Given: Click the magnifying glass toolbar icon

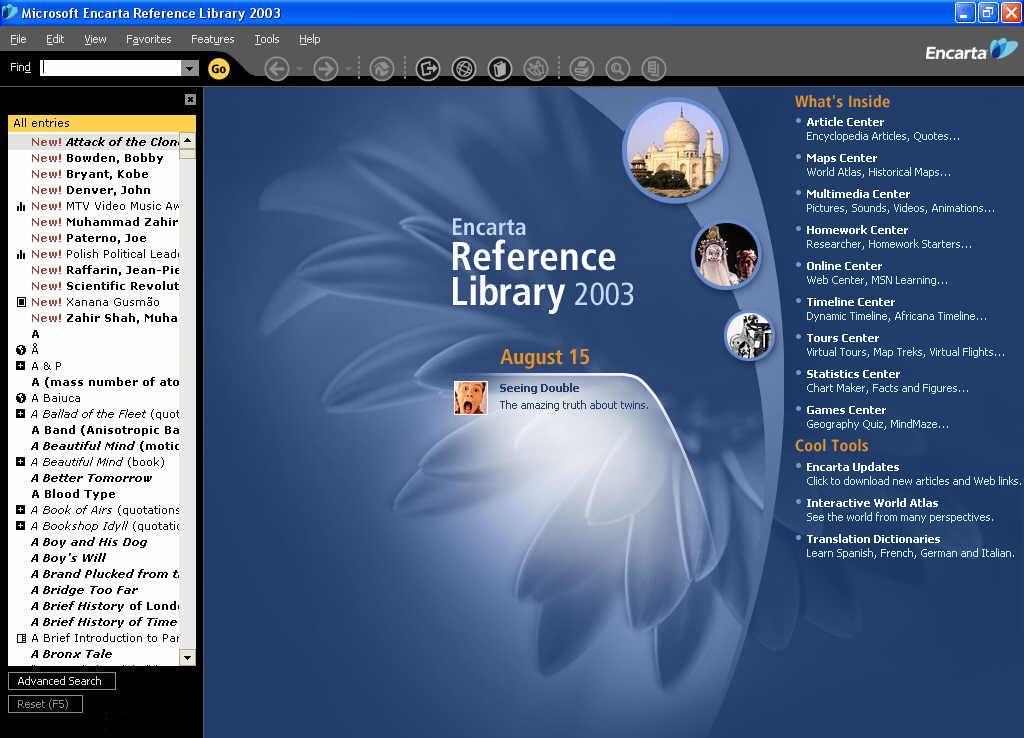Looking at the screenshot, I should [618, 68].
